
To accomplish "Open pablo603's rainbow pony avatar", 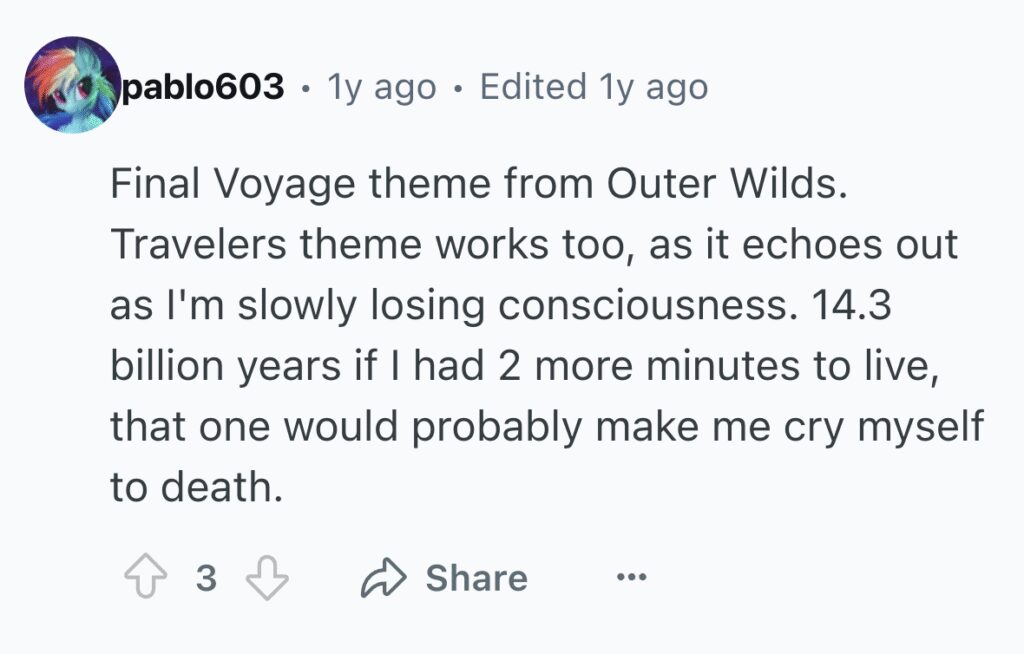I will tap(72, 85).
